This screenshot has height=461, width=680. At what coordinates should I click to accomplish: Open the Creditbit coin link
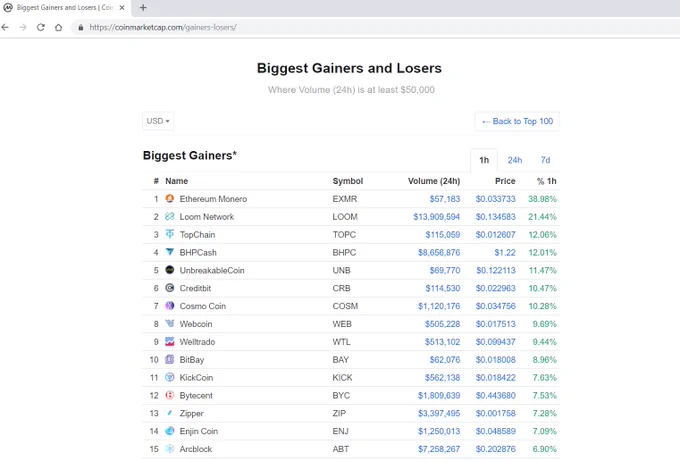195,288
